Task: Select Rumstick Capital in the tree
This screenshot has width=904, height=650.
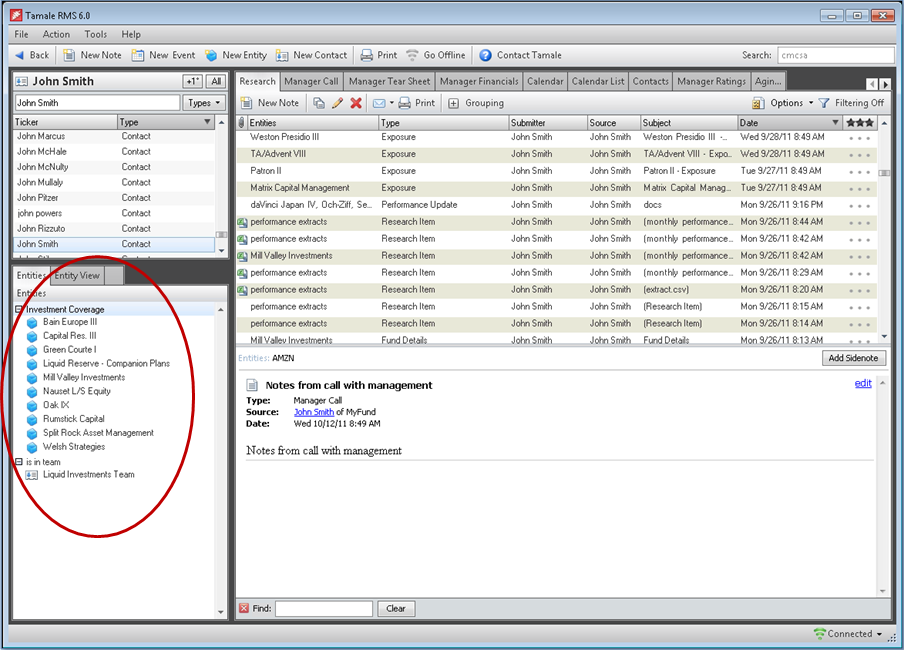Action: 73,419
